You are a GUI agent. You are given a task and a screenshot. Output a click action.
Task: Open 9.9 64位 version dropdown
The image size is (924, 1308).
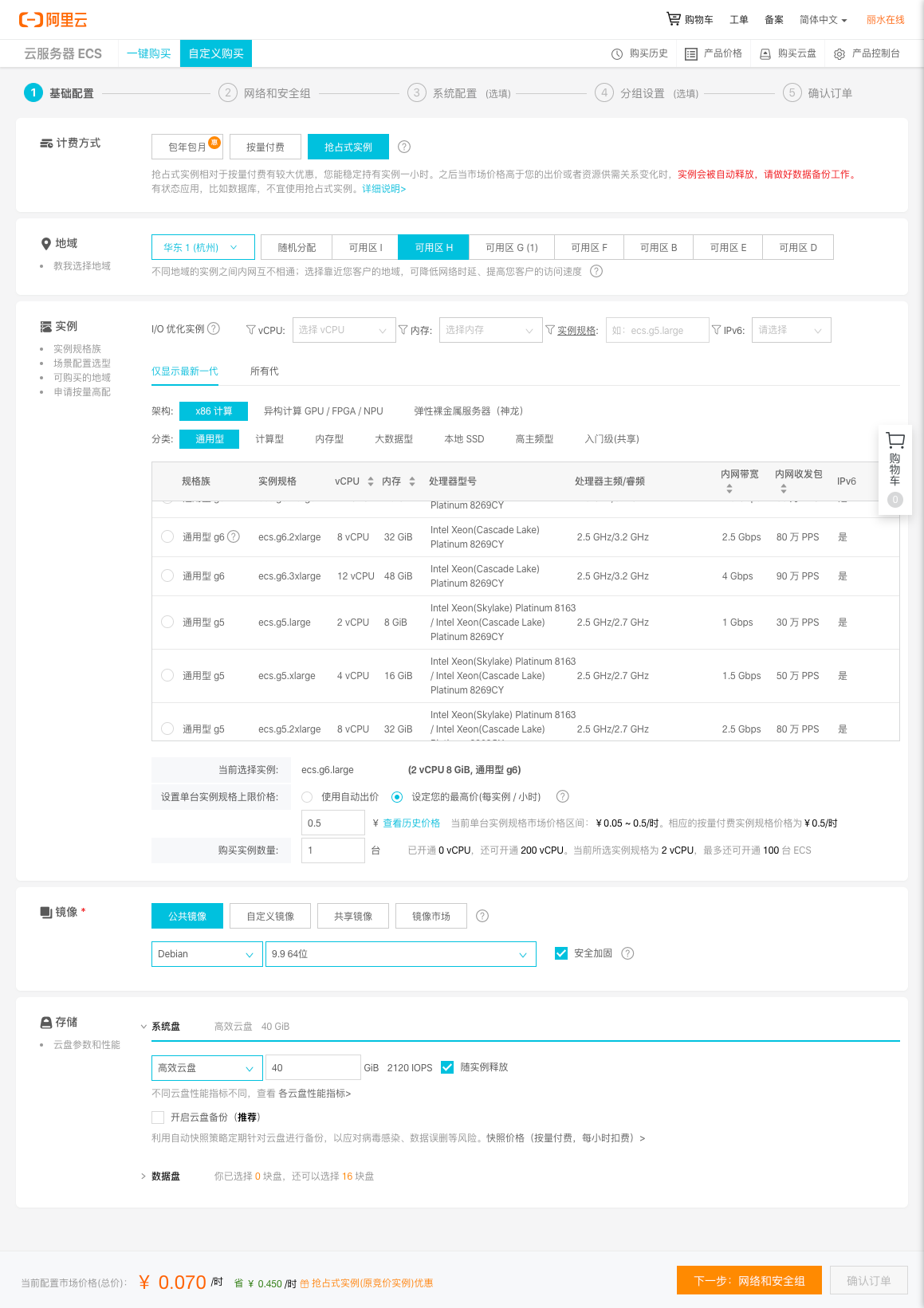[x=401, y=954]
